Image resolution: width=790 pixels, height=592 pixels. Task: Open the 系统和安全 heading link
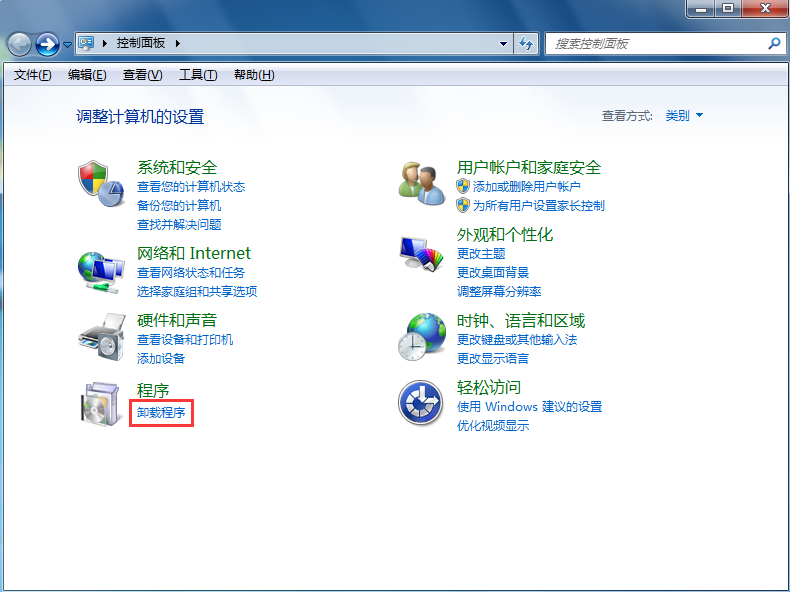click(x=177, y=167)
